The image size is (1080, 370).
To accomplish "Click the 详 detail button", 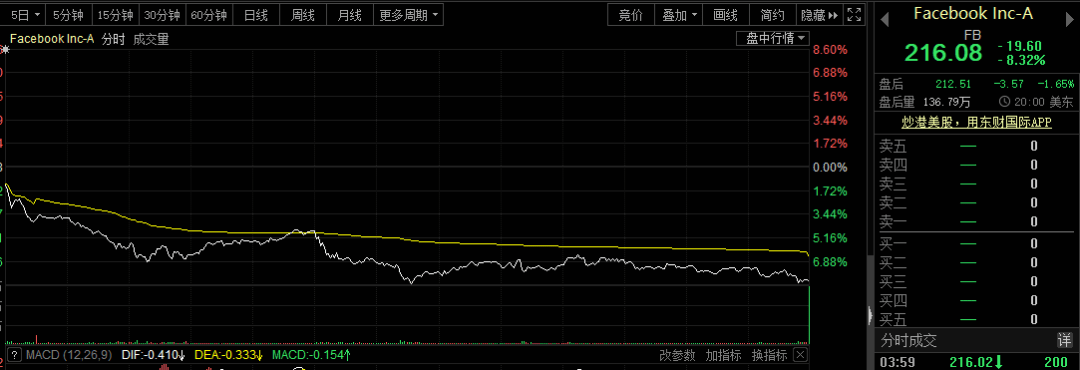I will (1064, 340).
